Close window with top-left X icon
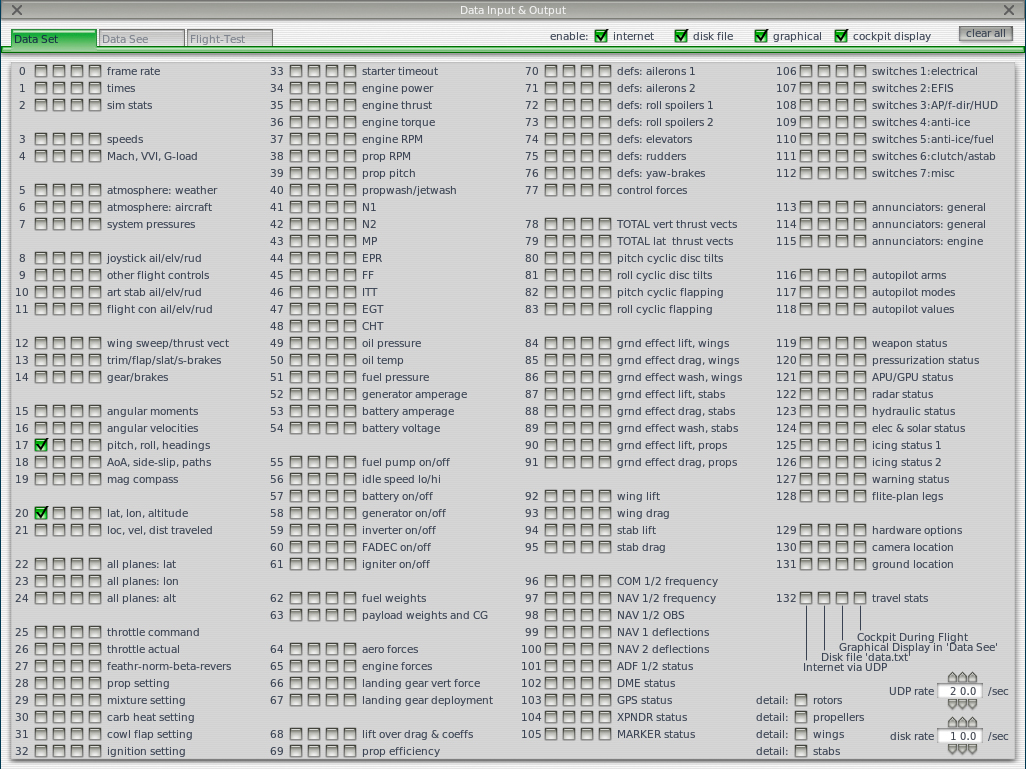The height and width of the screenshot is (769, 1026). [x=17, y=10]
